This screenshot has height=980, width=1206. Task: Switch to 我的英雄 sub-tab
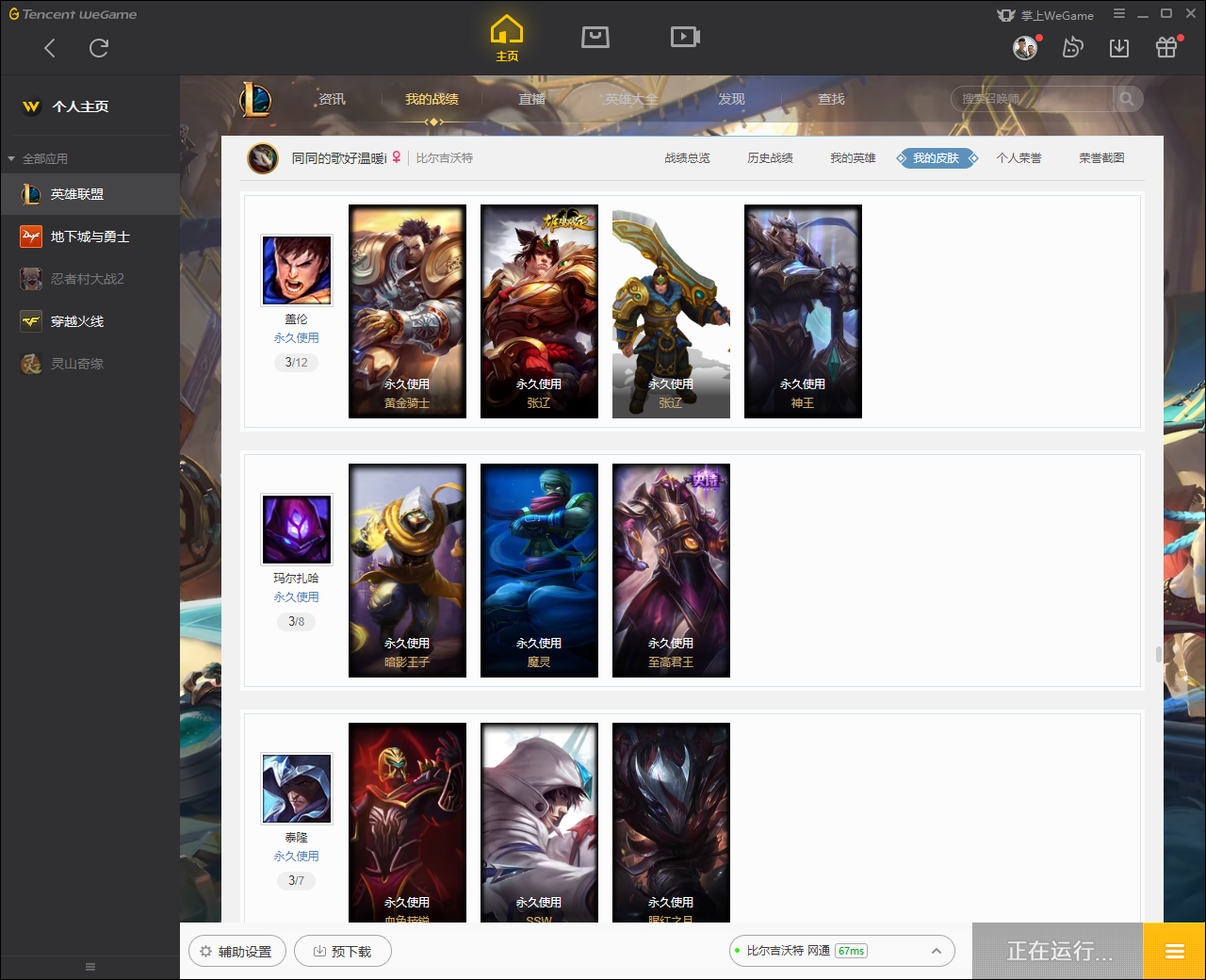[x=853, y=158]
